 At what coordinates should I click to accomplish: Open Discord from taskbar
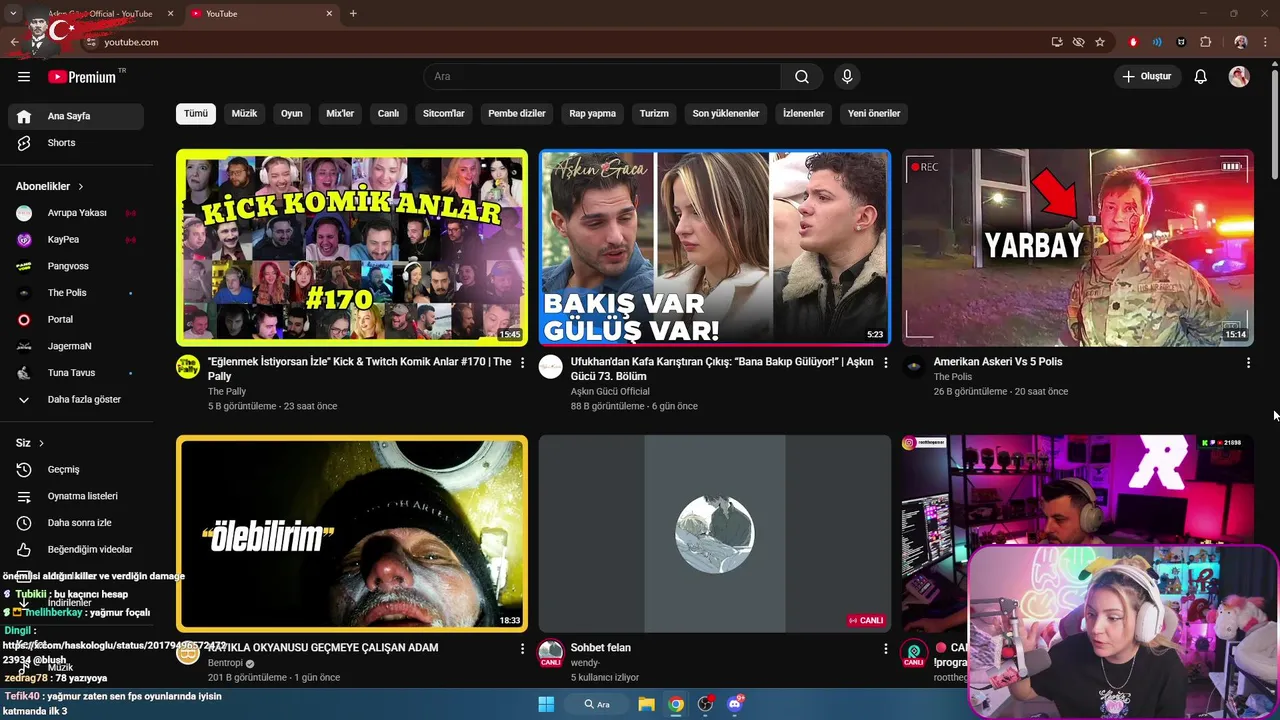735,704
